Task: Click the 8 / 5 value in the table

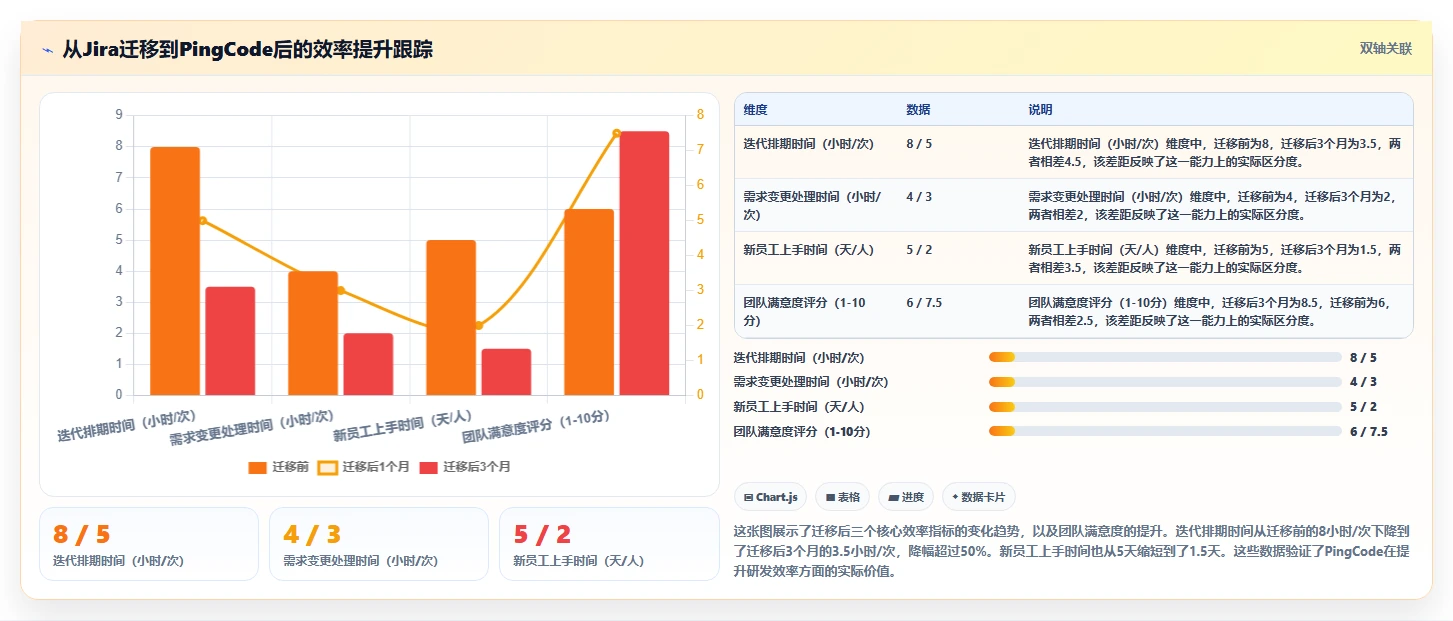Action: click(x=919, y=143)
